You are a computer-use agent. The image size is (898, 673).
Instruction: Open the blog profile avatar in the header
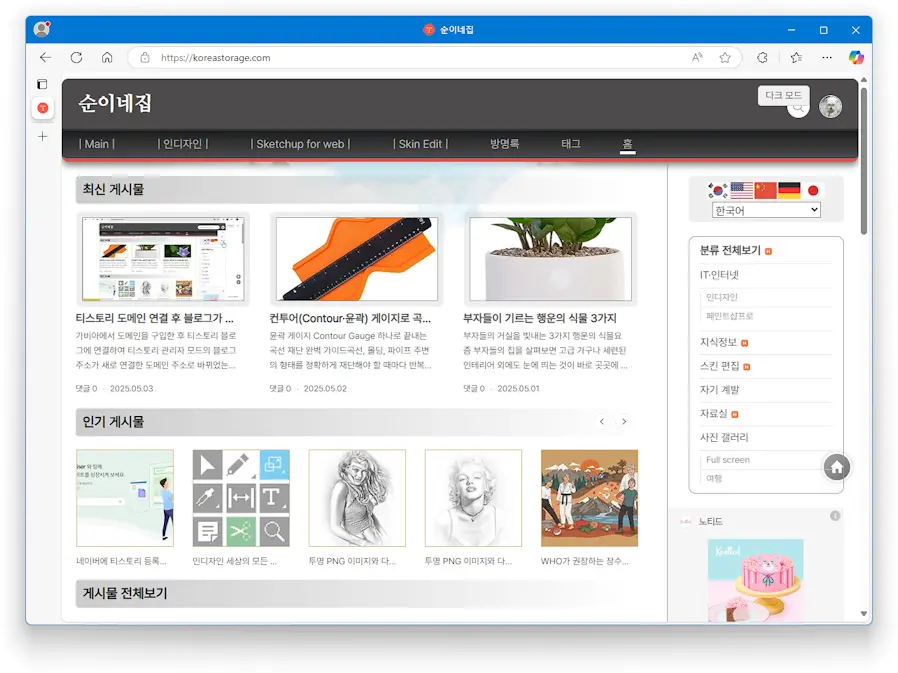[x=830, y=106]
